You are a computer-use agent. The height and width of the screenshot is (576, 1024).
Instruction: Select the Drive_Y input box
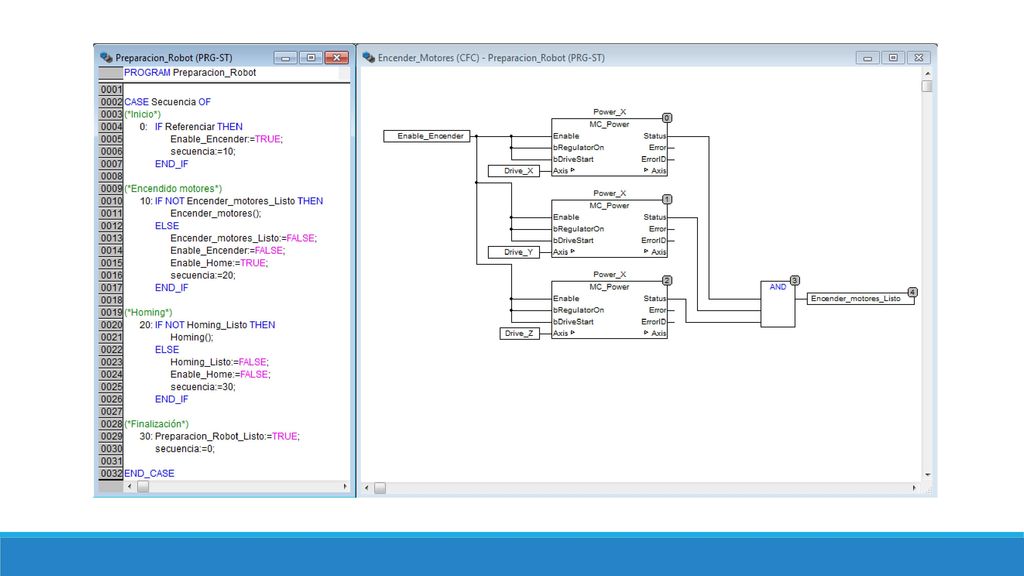514,252
